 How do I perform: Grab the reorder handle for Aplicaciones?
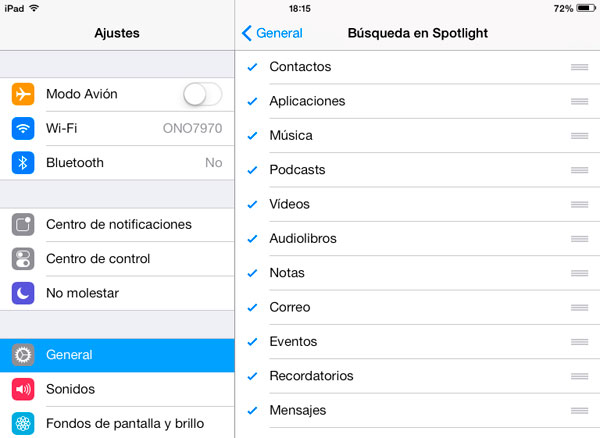tap(579, 101)
